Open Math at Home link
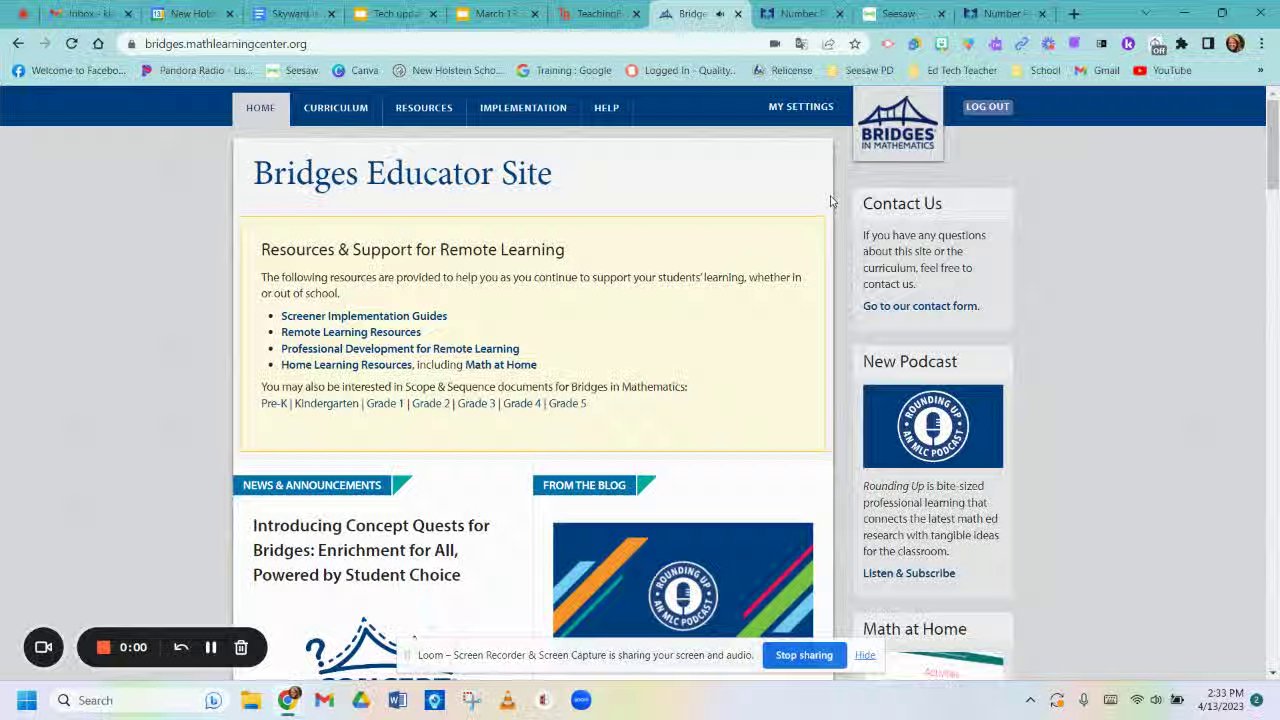Image resolution: width=1280 pixels, height=720 pixels. point(501,365)
